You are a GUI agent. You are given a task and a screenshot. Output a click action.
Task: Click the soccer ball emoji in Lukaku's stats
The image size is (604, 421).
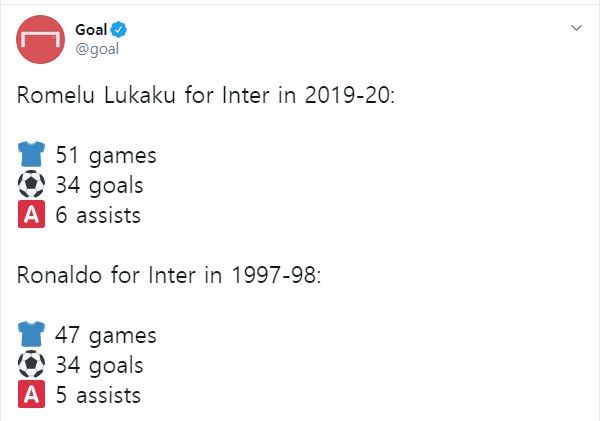(x=31, y=185)
